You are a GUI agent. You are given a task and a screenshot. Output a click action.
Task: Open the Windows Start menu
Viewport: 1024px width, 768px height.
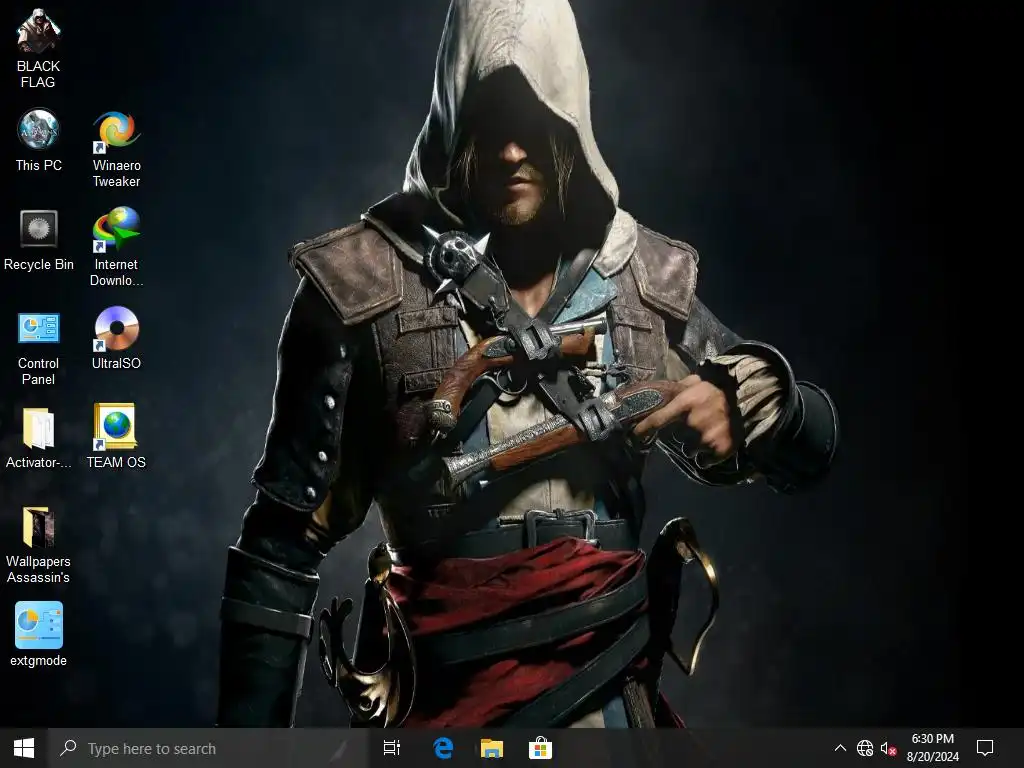pyautogui.click(x=24, y=748)
